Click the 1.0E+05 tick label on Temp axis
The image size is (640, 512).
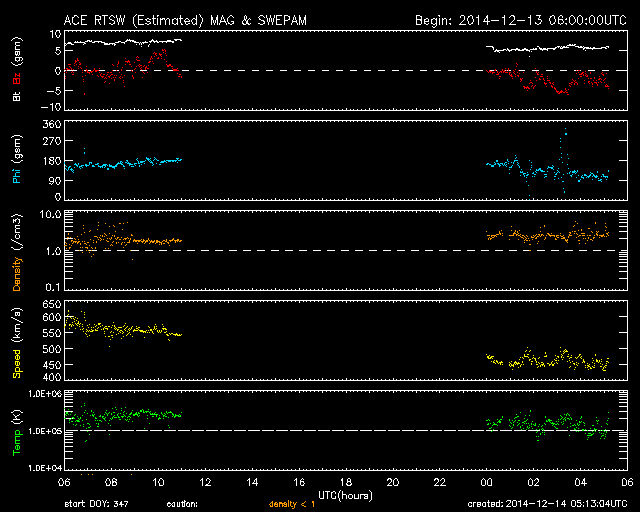point(44,431)
